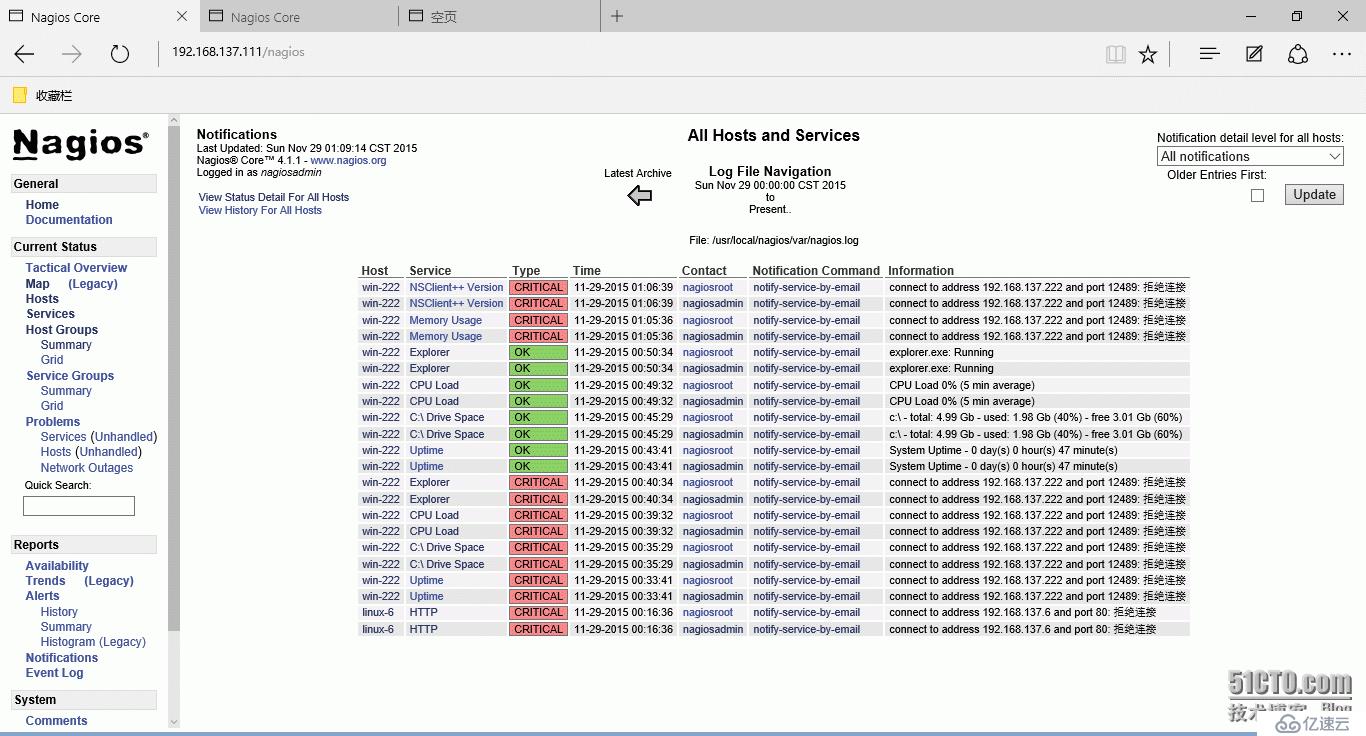Open the All notifications dropdown
Viewport: 1366px width, 736px height.
click(1250, 156)
